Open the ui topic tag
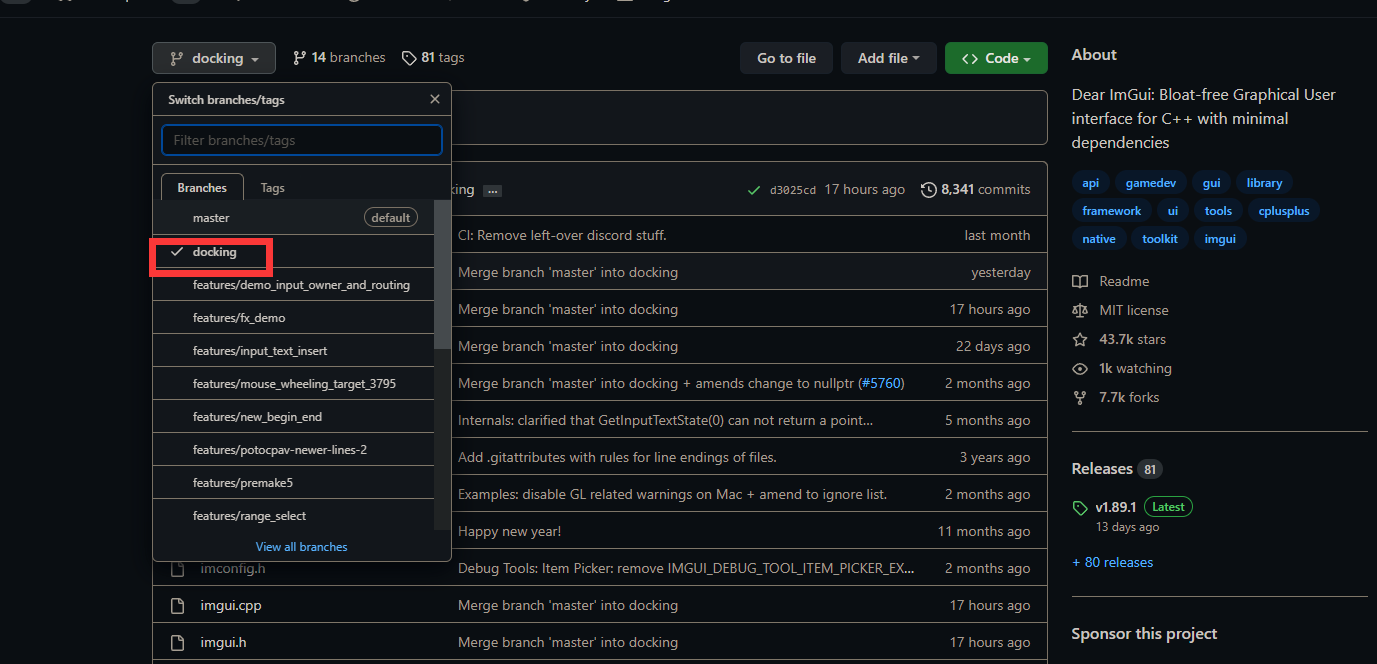Image resolution: width=1377 pixels, height=664 pixels. pos(1173,211)
